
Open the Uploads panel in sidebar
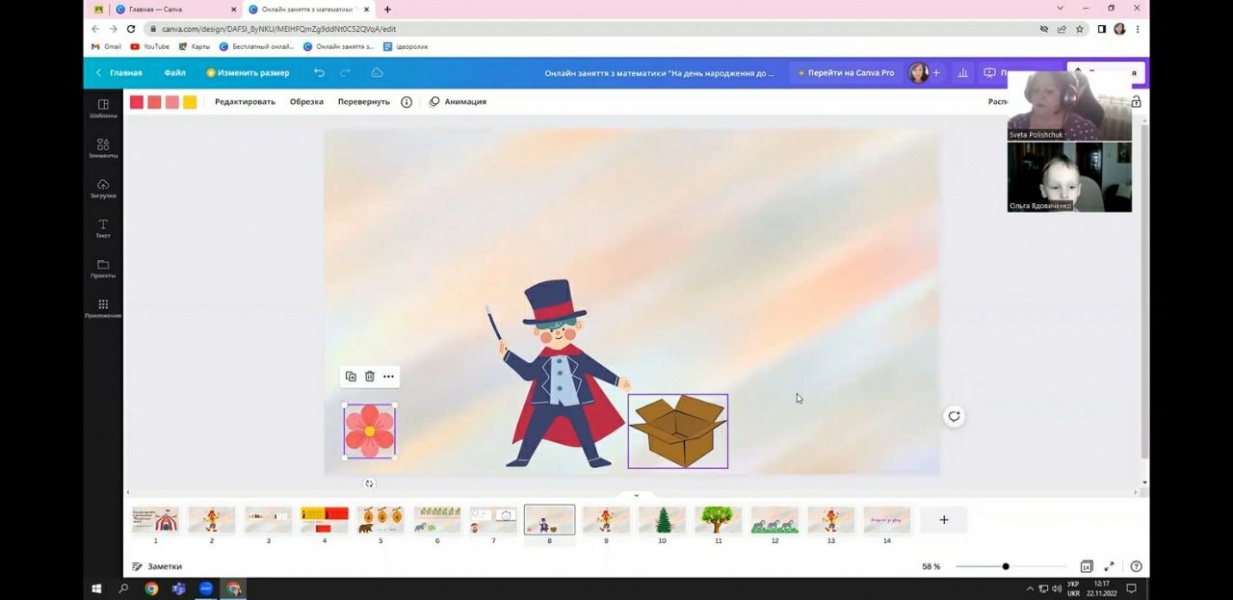coord(103,188)
